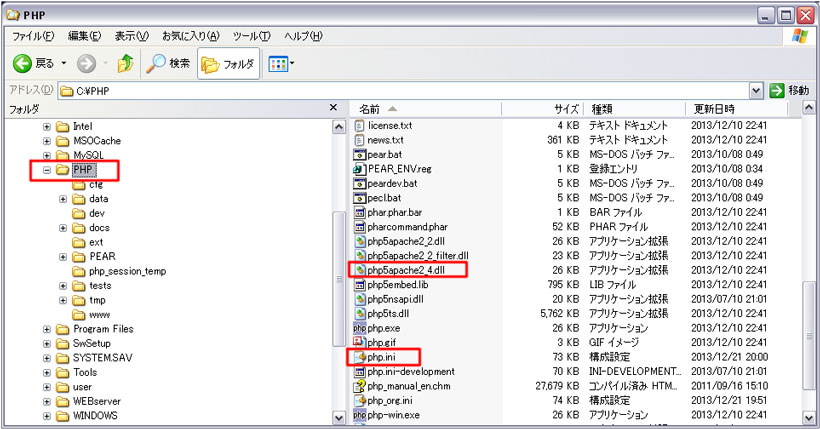Image resolution: width=820 pixels, height=429 pixels.
Task: Expand the Intel folder node
Action: 47,127
